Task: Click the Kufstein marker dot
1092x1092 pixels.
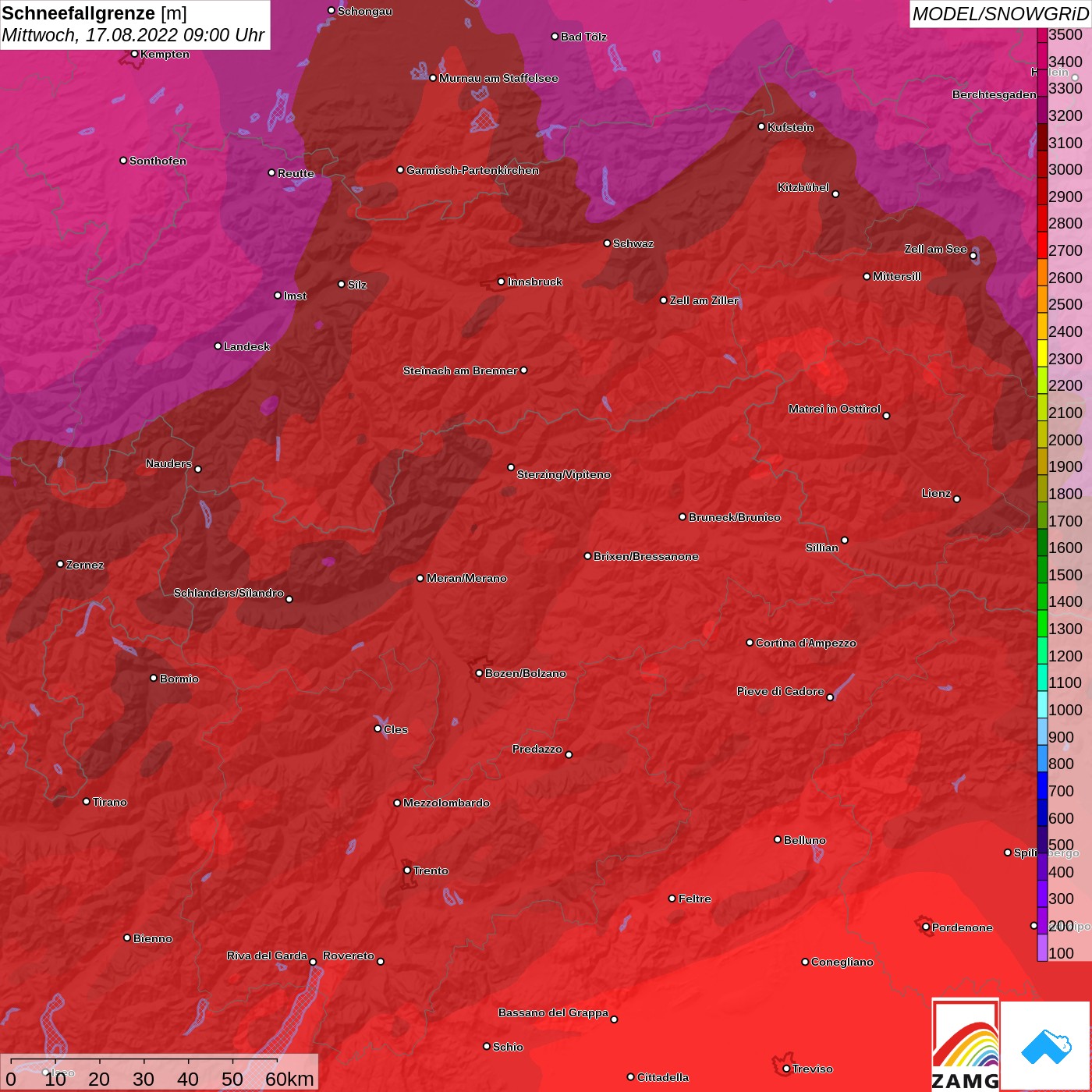Action: coord(761,126)
